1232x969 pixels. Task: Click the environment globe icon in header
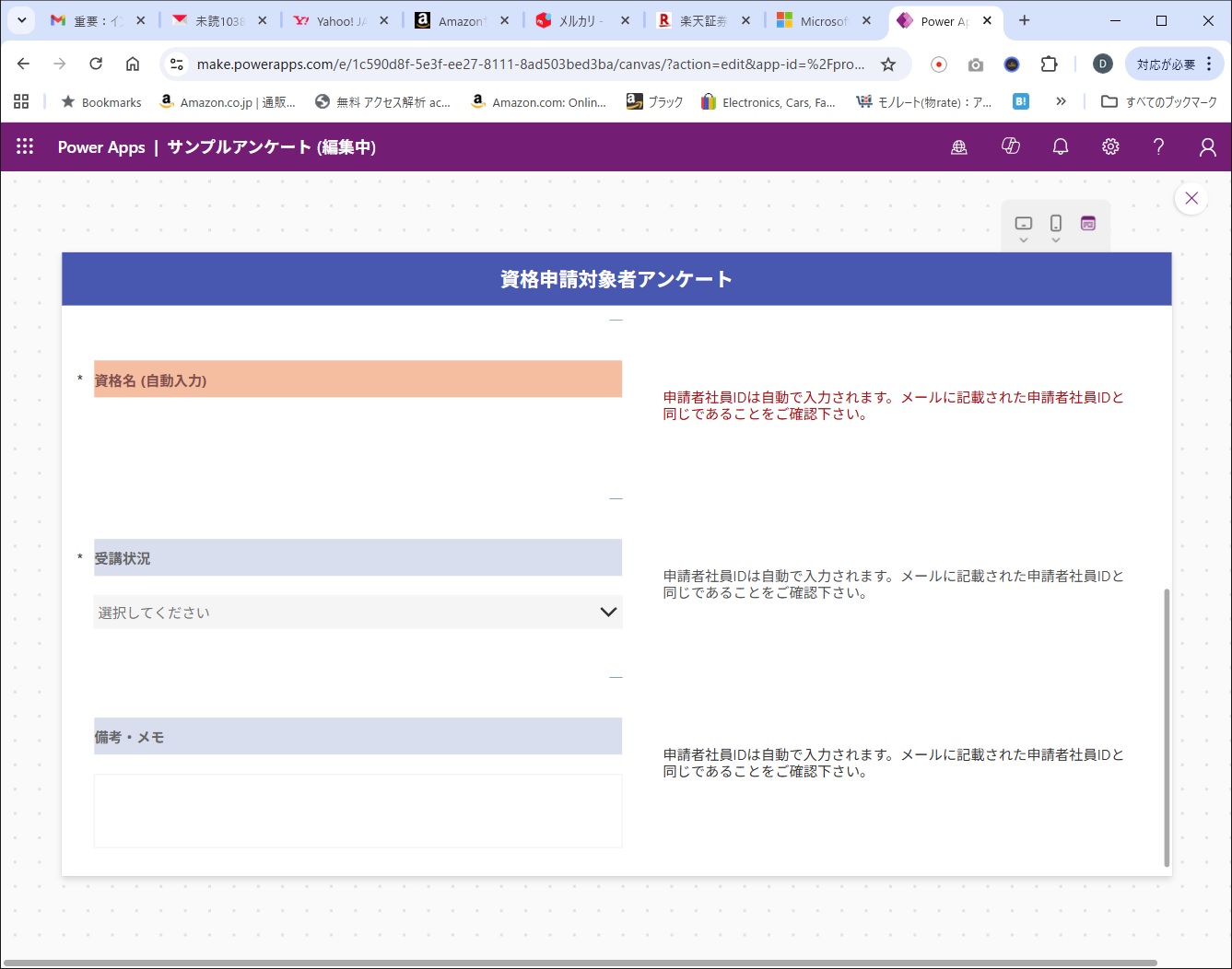pyautogui.click(x=959, y=146)
